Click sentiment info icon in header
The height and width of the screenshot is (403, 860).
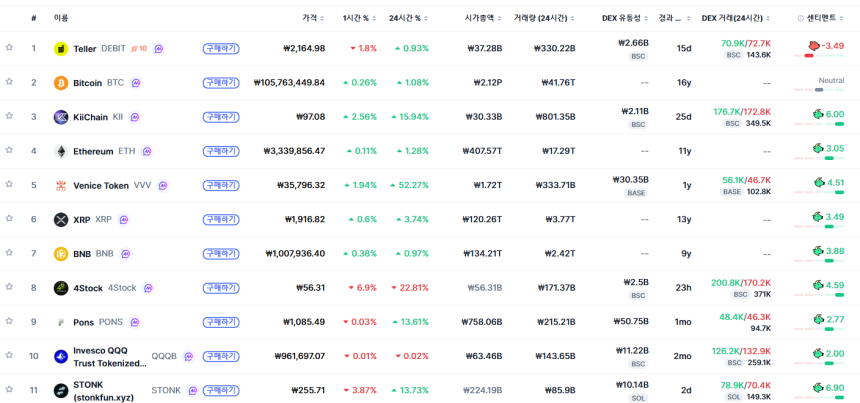[x=801, y=18]
